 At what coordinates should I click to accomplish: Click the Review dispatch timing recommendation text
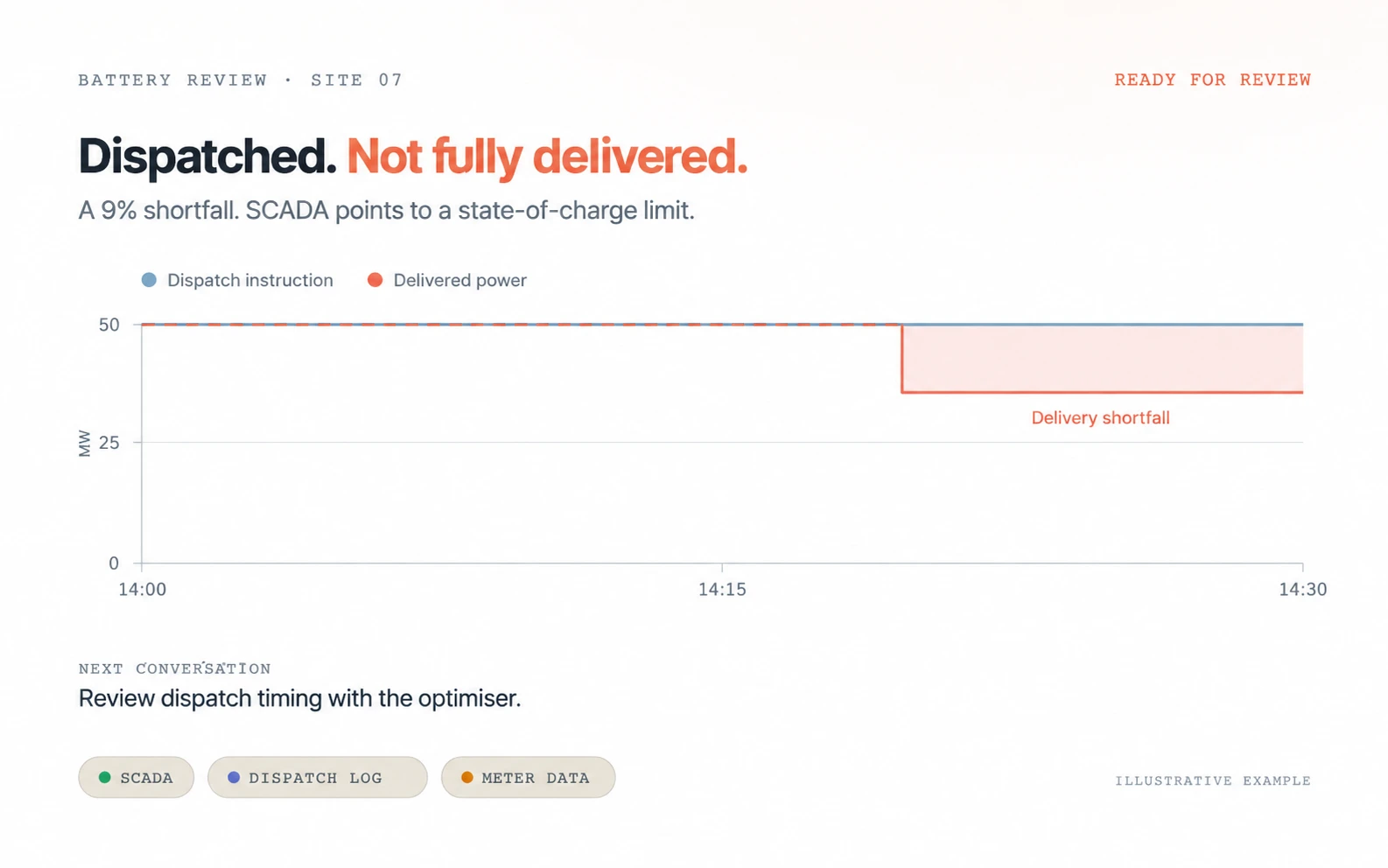point(299,698)
